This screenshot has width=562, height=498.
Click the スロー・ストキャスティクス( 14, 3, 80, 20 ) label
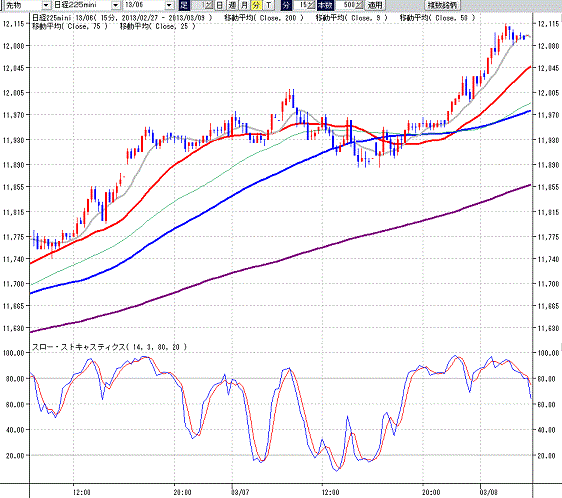[109, 347]
